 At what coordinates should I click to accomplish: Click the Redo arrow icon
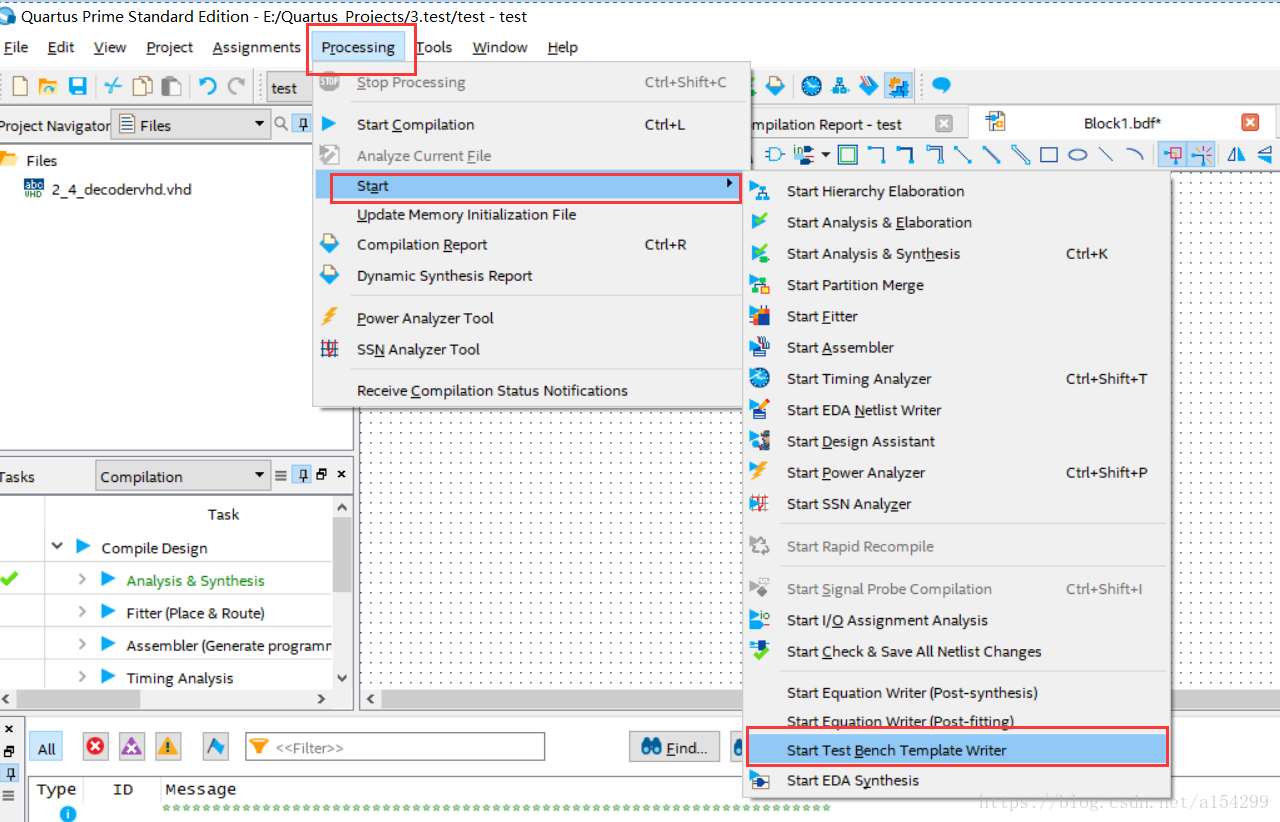(236, 87)
